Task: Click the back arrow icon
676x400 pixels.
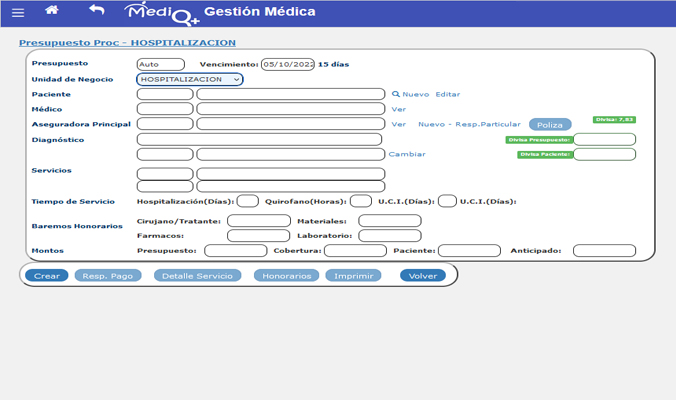Action: pyautogui.click(x=96, y=11)
